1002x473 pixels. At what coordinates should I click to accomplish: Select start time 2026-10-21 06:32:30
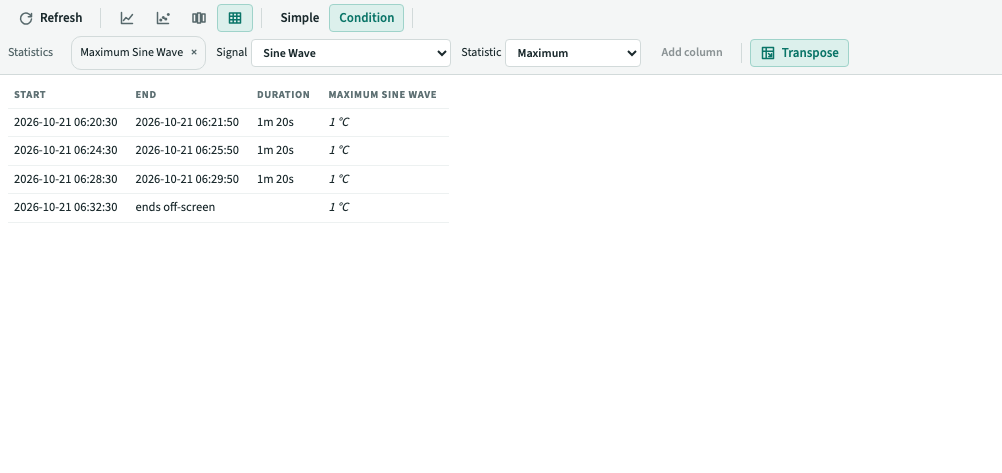66,207
